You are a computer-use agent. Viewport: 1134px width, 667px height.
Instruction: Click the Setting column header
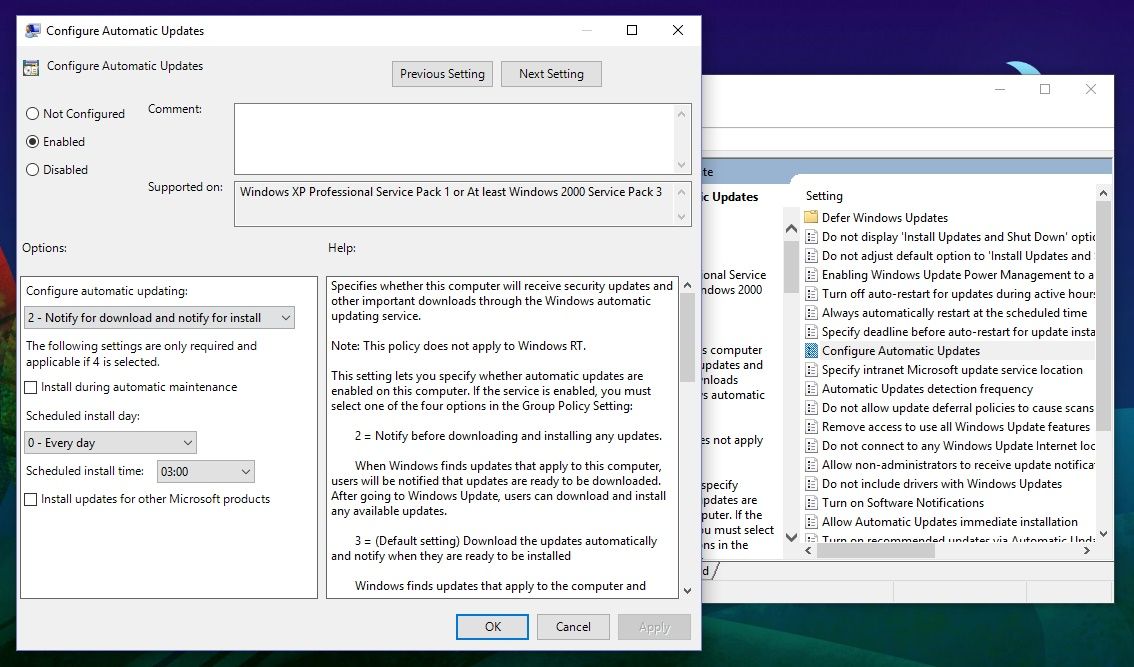825,196
